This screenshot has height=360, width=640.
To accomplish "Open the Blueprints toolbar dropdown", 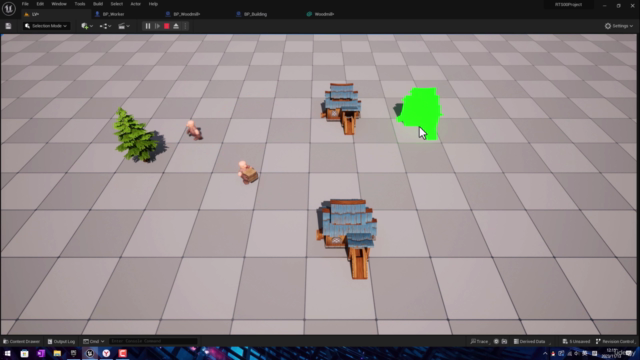I will 105,26.
